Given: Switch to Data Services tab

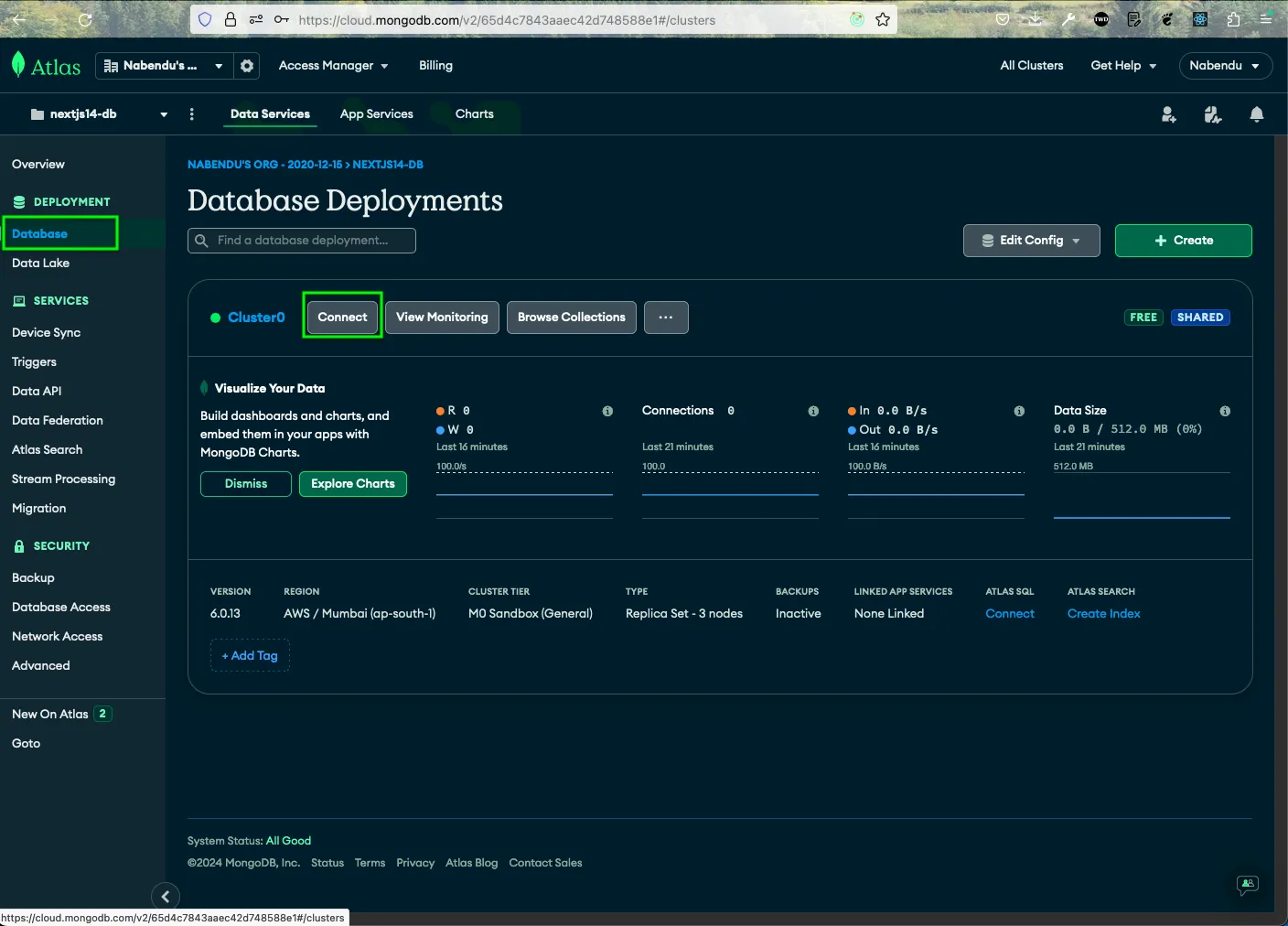Looking at the screenshot, I should coord(270,114).
